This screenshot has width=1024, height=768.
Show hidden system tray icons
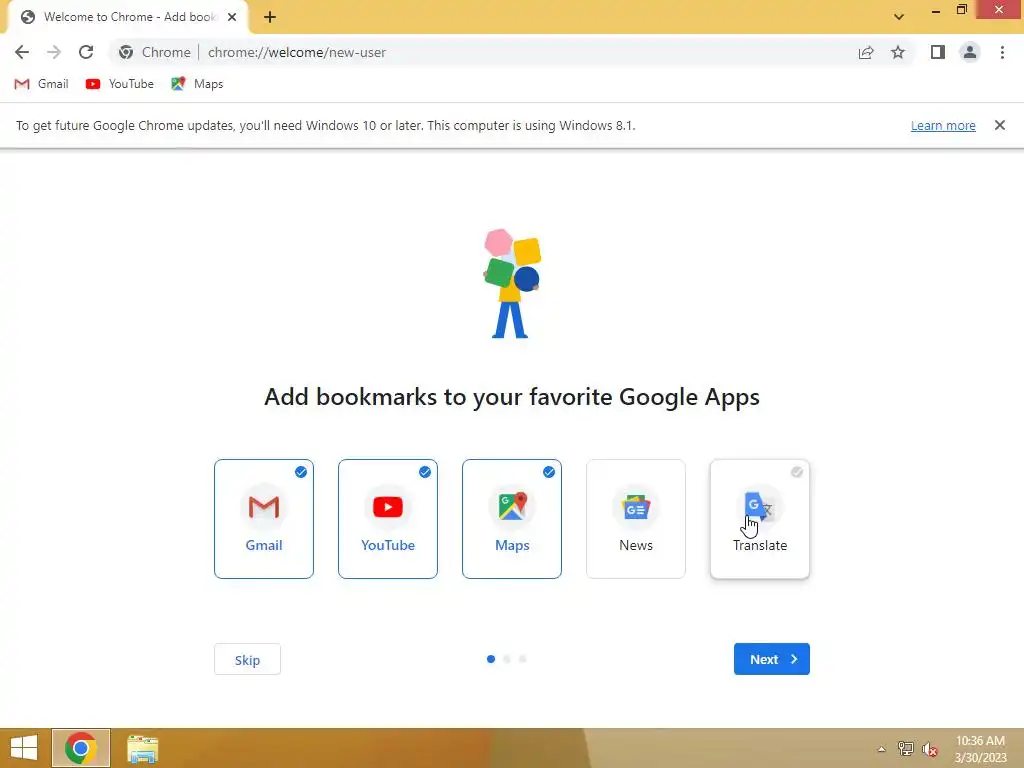pyautogui.click(x=882, y=749)
